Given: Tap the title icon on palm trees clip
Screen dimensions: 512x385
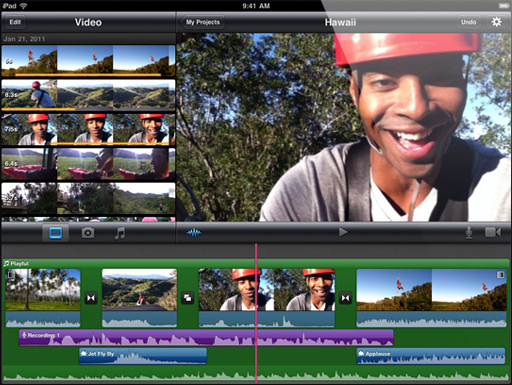Looking at the screenshot, I should coord(11,275).
